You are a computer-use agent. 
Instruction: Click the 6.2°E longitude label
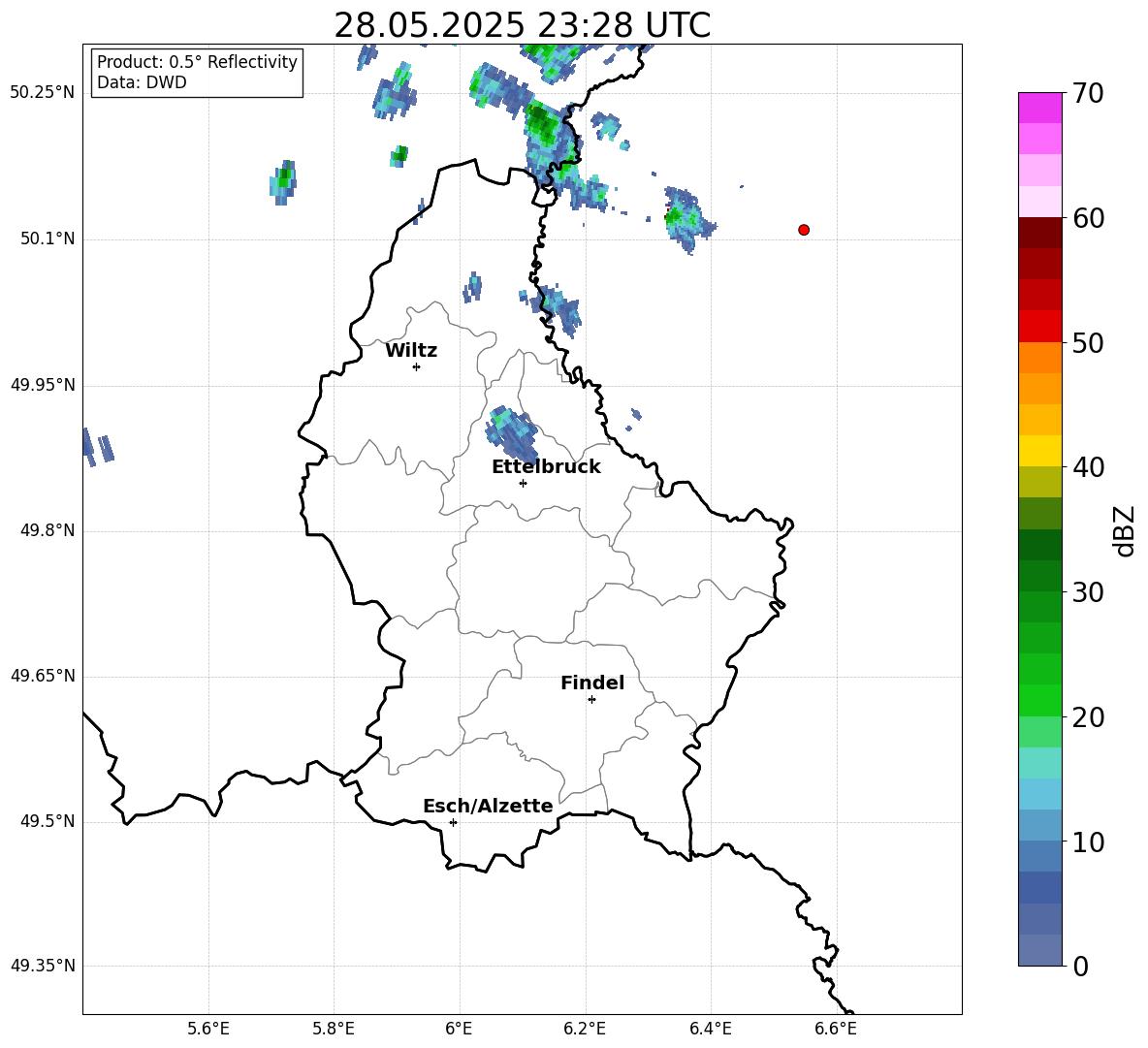[585, 1029]
